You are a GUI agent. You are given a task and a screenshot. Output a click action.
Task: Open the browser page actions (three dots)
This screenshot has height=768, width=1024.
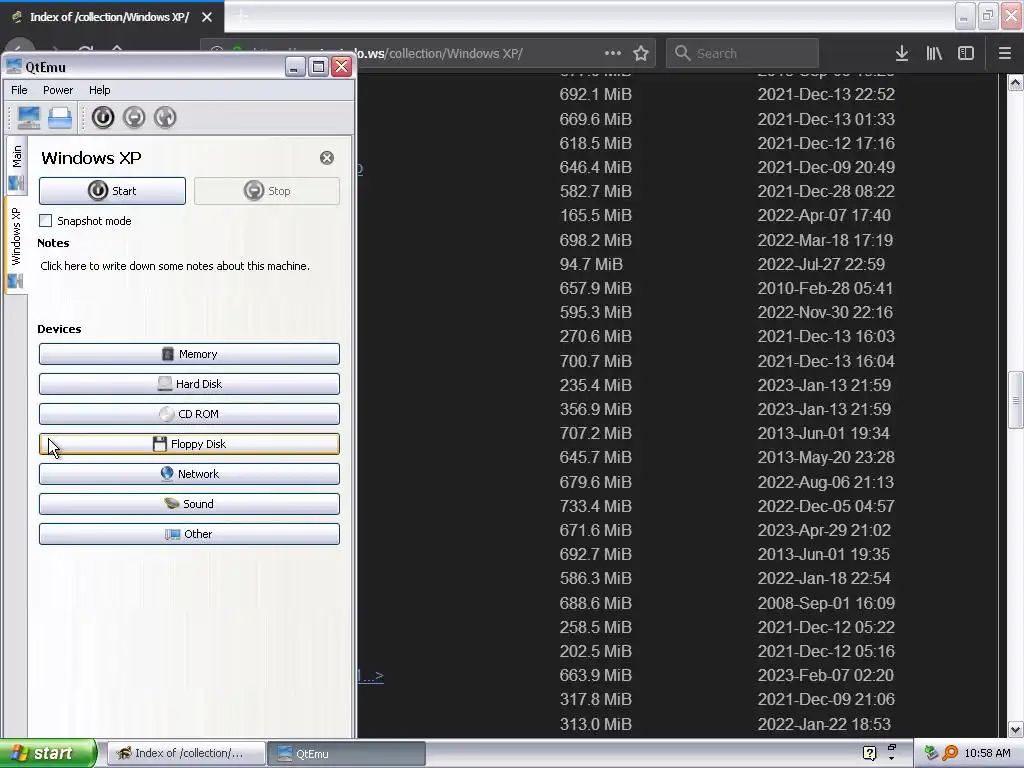click(613, 53)
